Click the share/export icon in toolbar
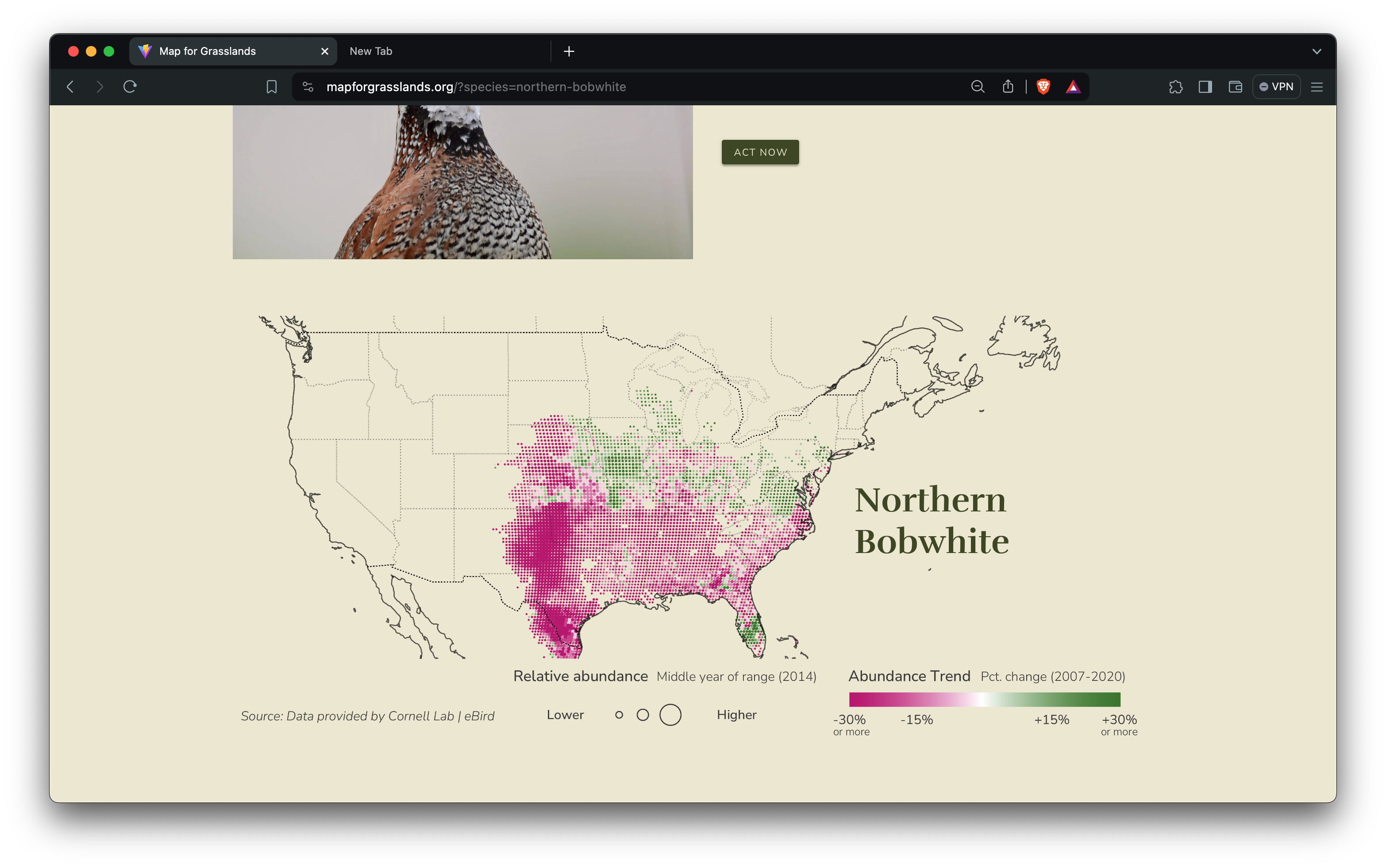Screen dimensions: 1386x868 click(x=1008, y=87)
